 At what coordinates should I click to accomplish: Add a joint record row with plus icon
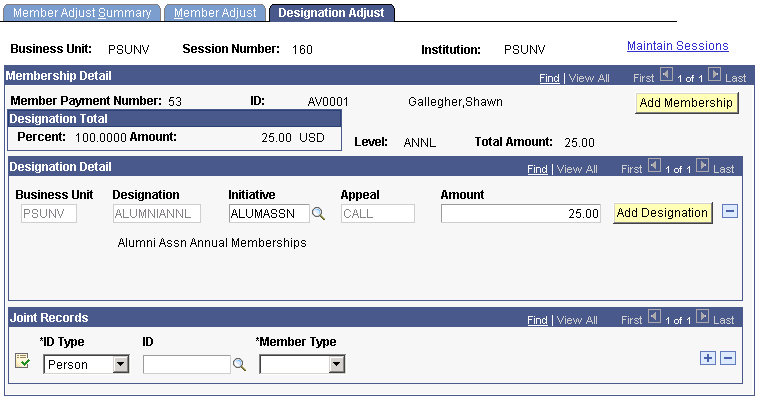point(708,358)
